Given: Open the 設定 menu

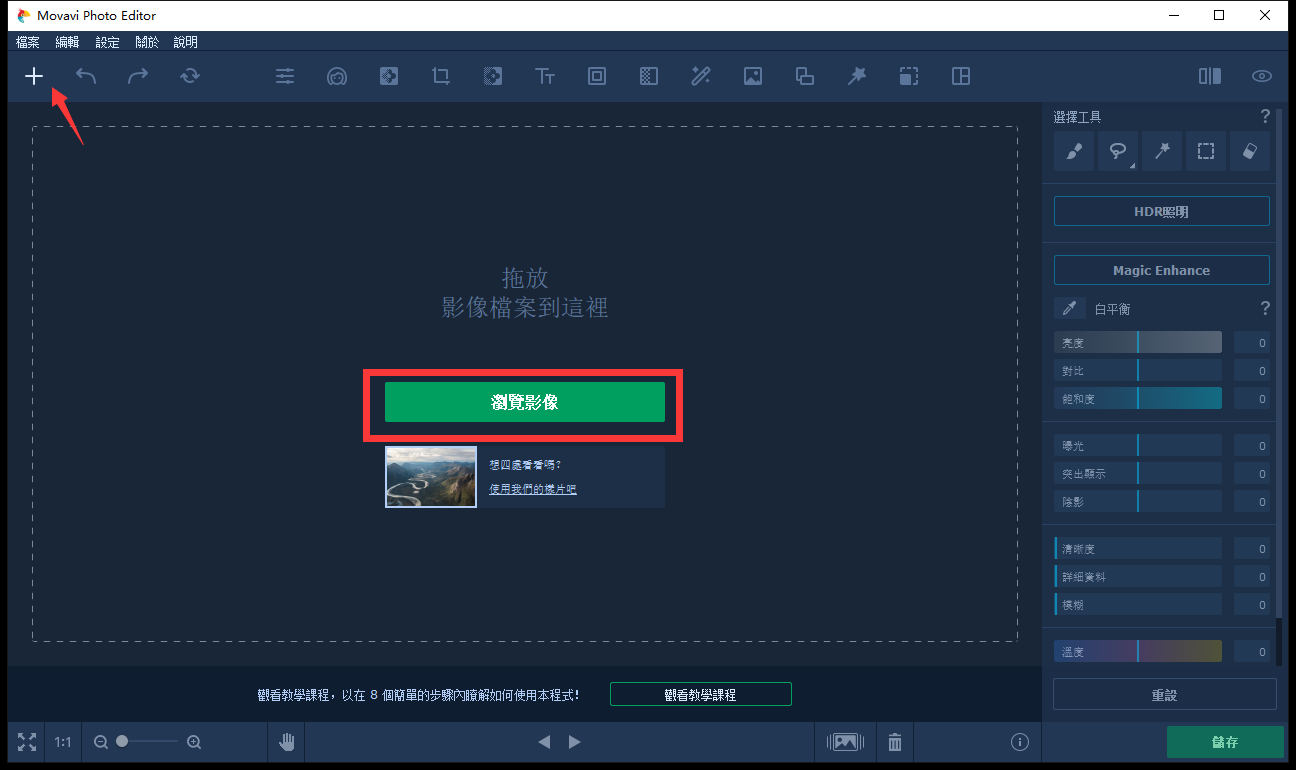Looking at the screenshot, I should (x=107, y=42).
